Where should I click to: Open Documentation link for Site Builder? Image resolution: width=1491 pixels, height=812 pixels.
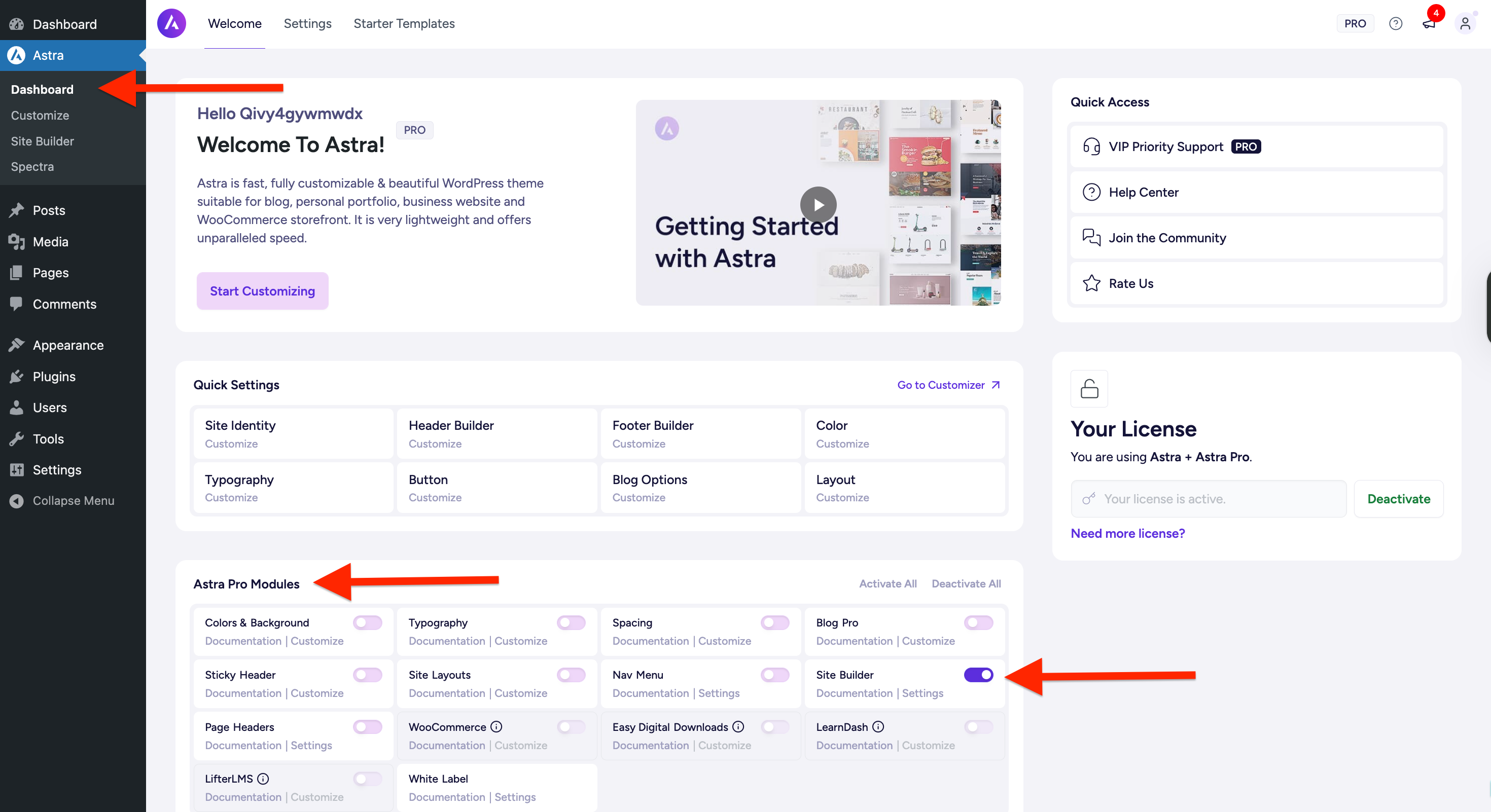click(855, 693)
